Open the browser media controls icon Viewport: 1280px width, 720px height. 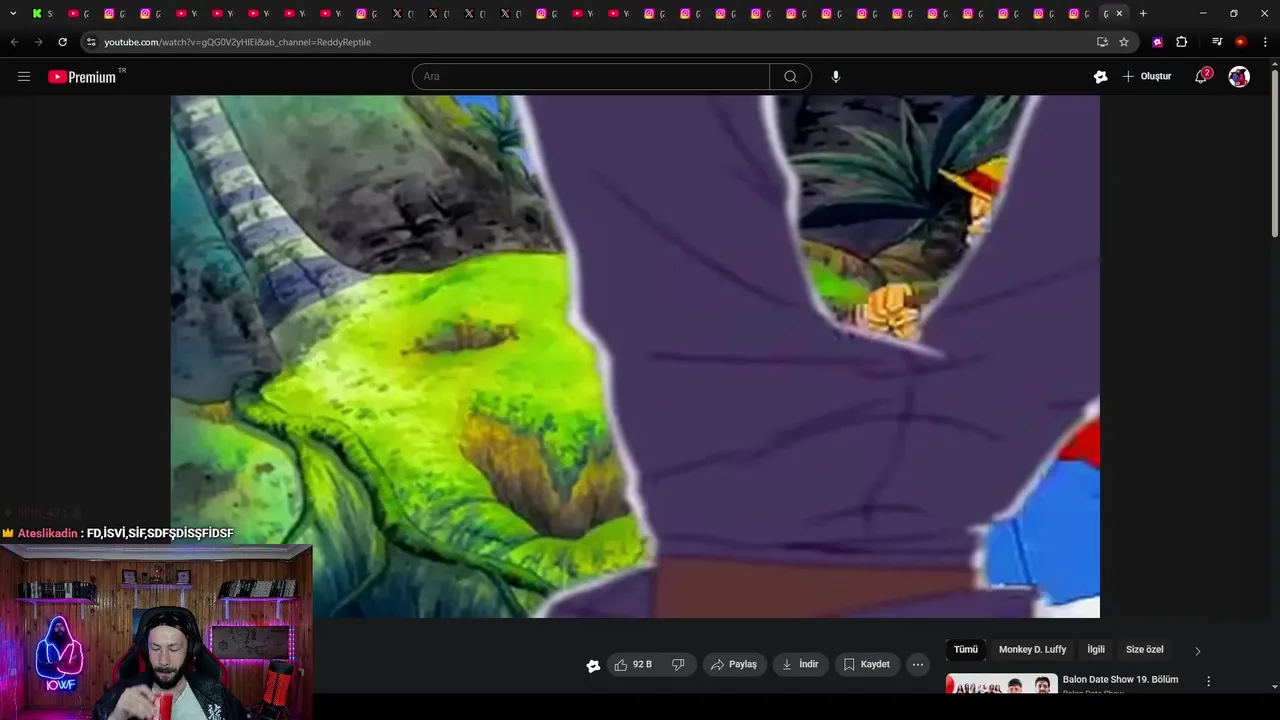(x=1217, y=42)
